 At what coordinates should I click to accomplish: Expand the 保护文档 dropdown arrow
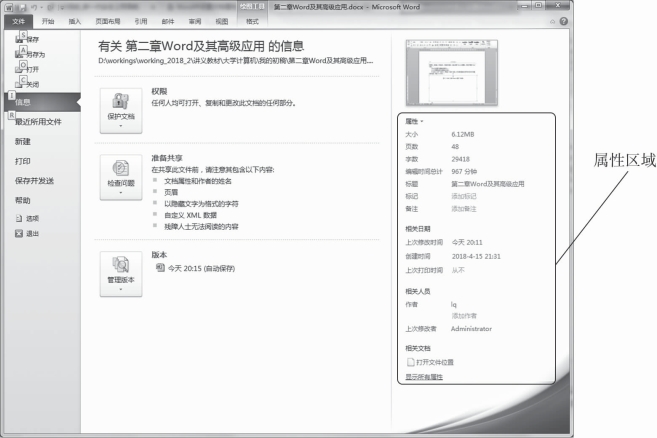point(121,126)
